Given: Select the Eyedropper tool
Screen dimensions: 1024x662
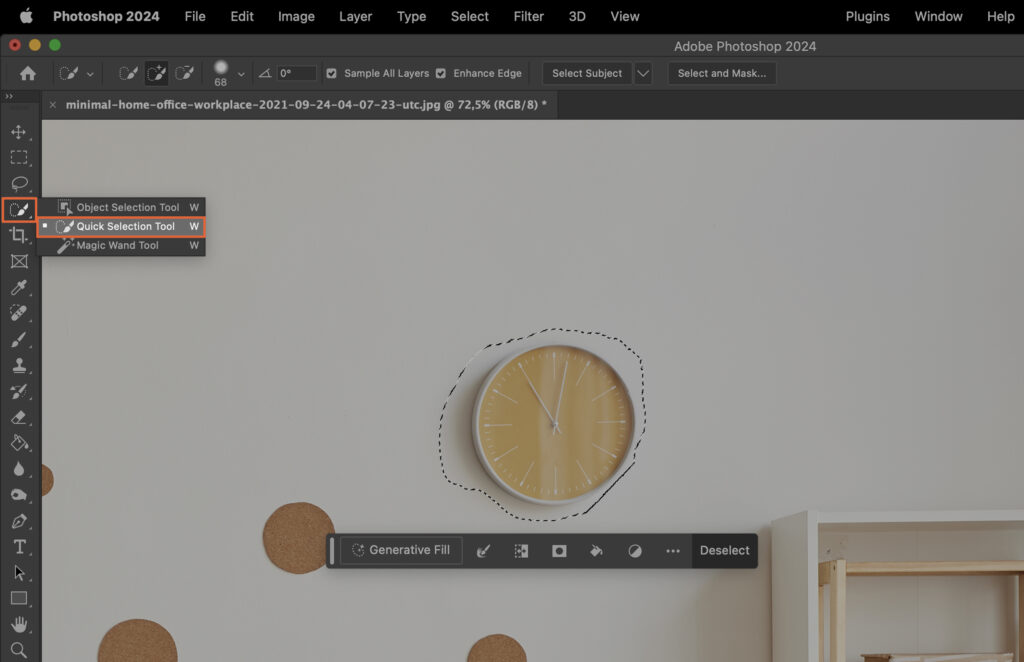Looking at the screenshot, I should coord(20,287).
